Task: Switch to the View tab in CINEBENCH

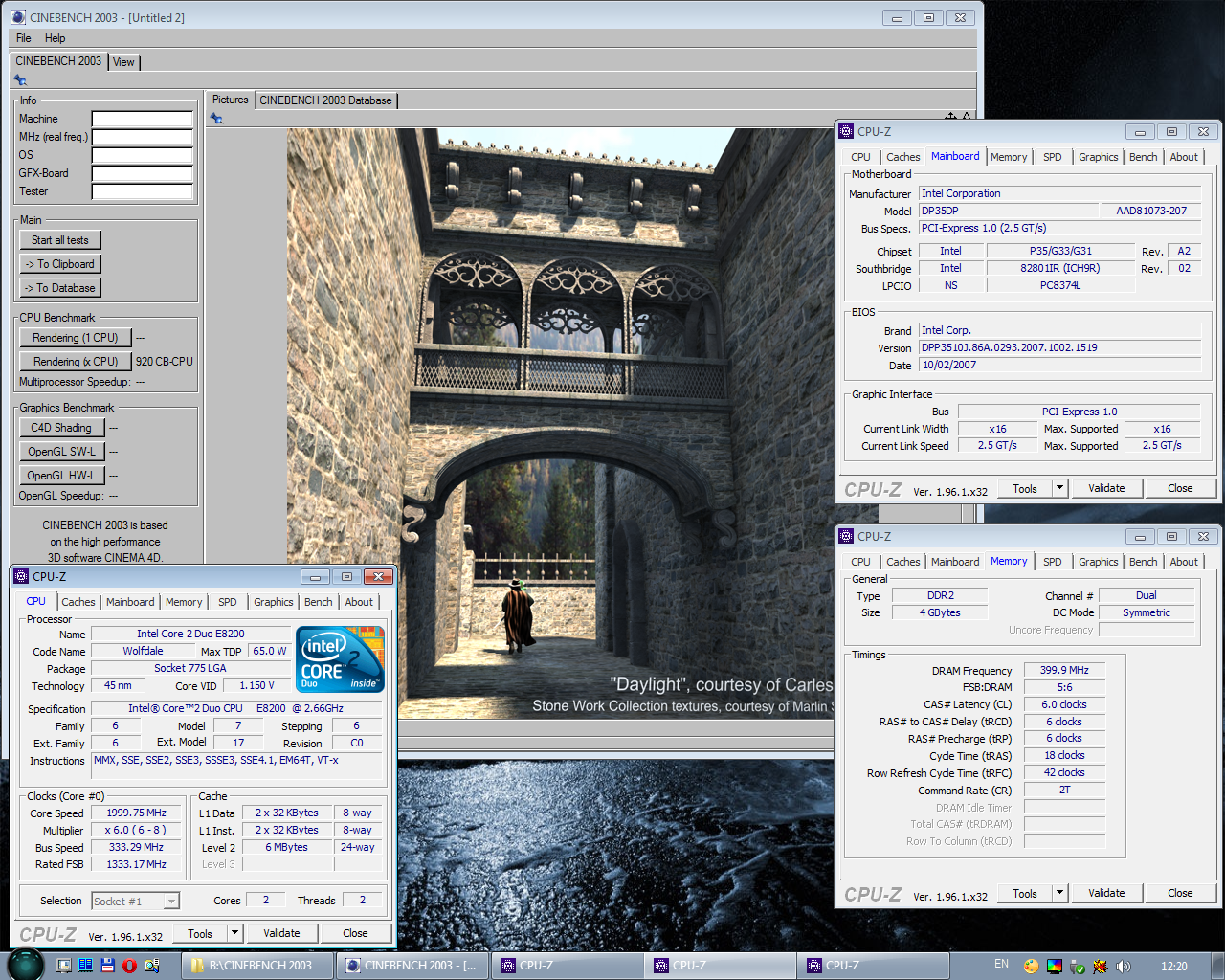Action: tap(123, 62)
